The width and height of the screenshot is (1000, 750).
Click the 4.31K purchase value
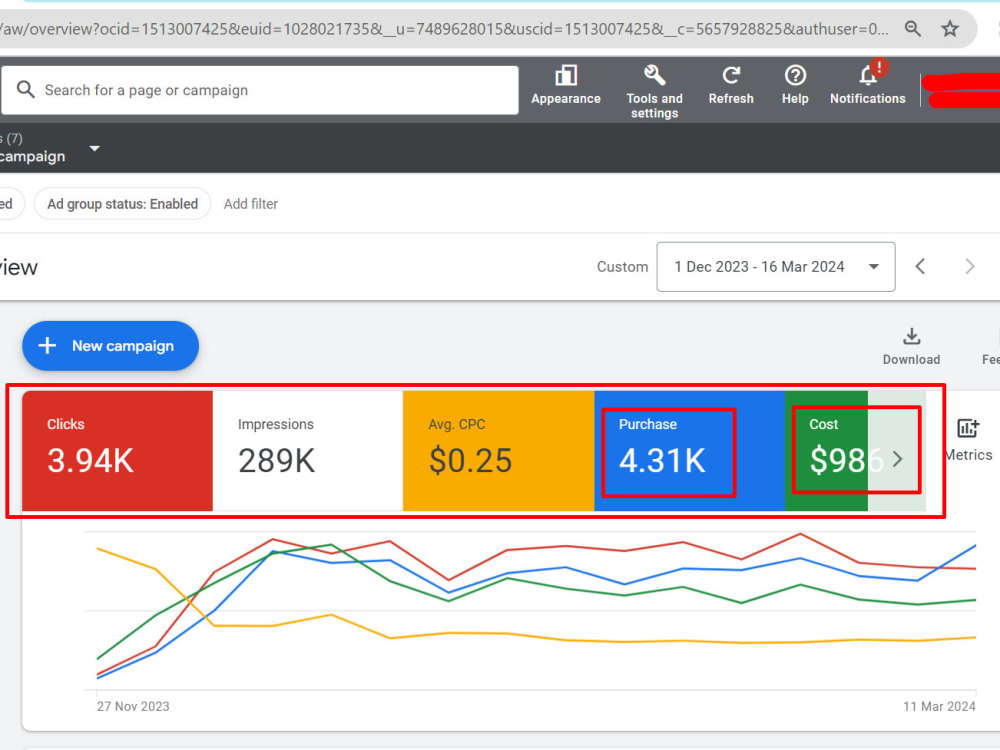coord(662,460)
